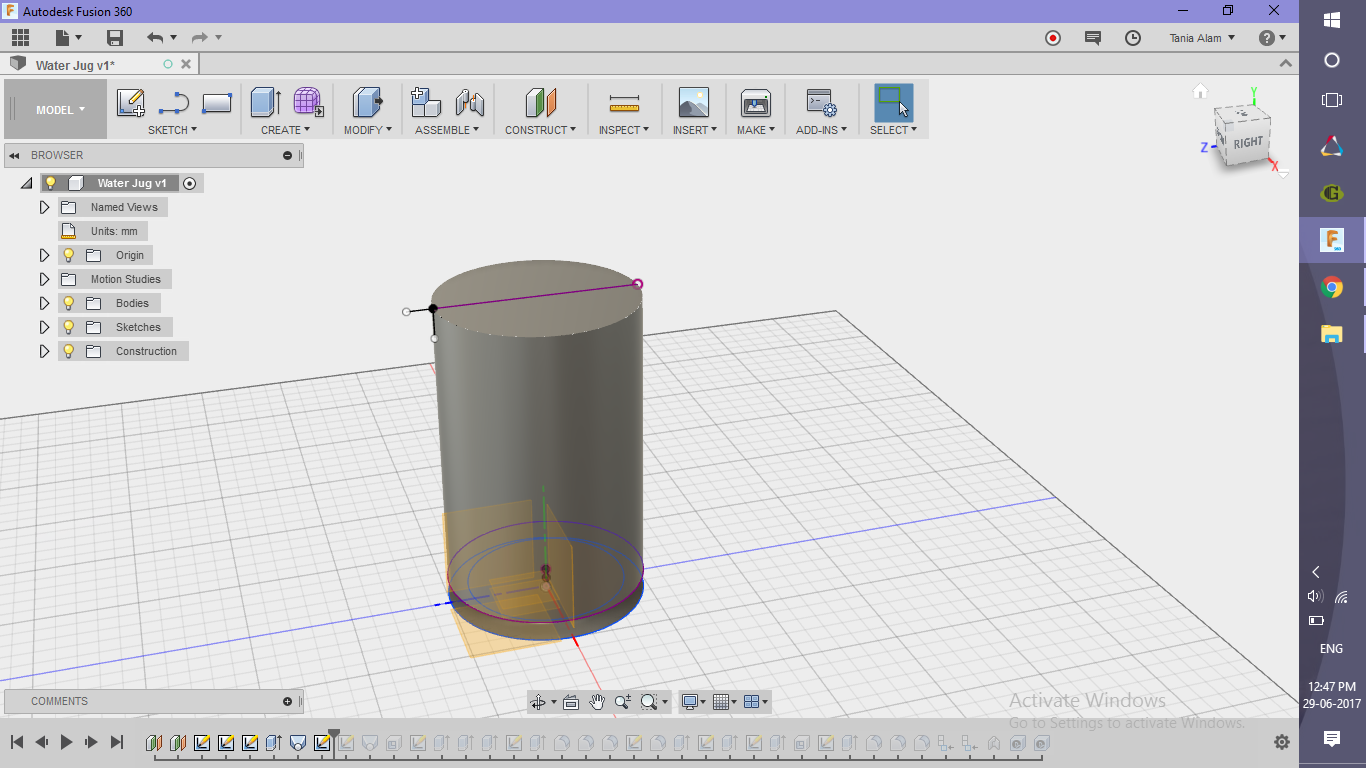Expand the Motion Studies folder

pyautogui.click(x=44, y=279)
